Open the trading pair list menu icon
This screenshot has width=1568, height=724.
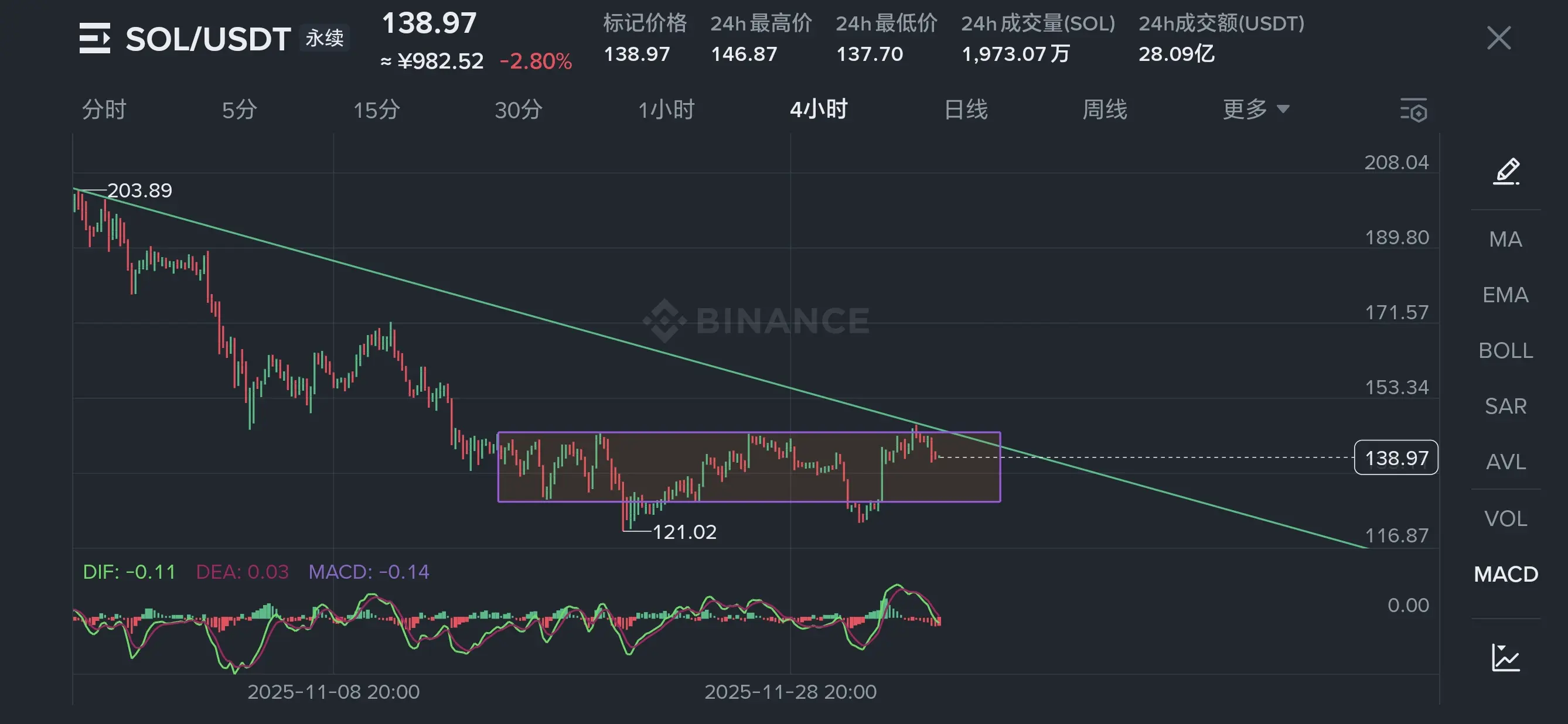point(94,38)
